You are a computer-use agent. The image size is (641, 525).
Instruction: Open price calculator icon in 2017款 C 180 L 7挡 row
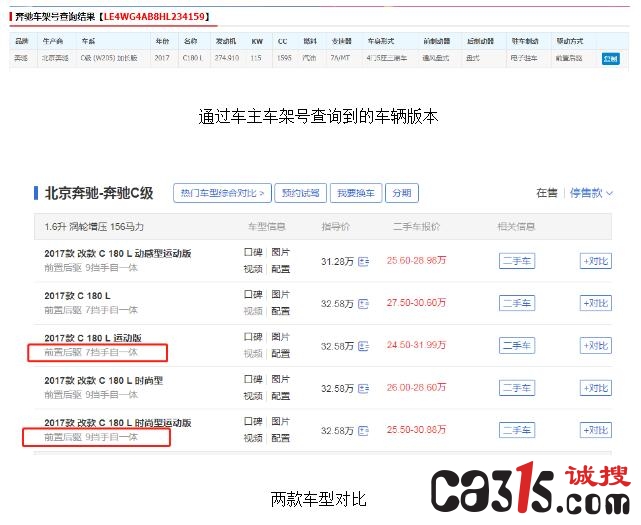(x=363, y=304)
